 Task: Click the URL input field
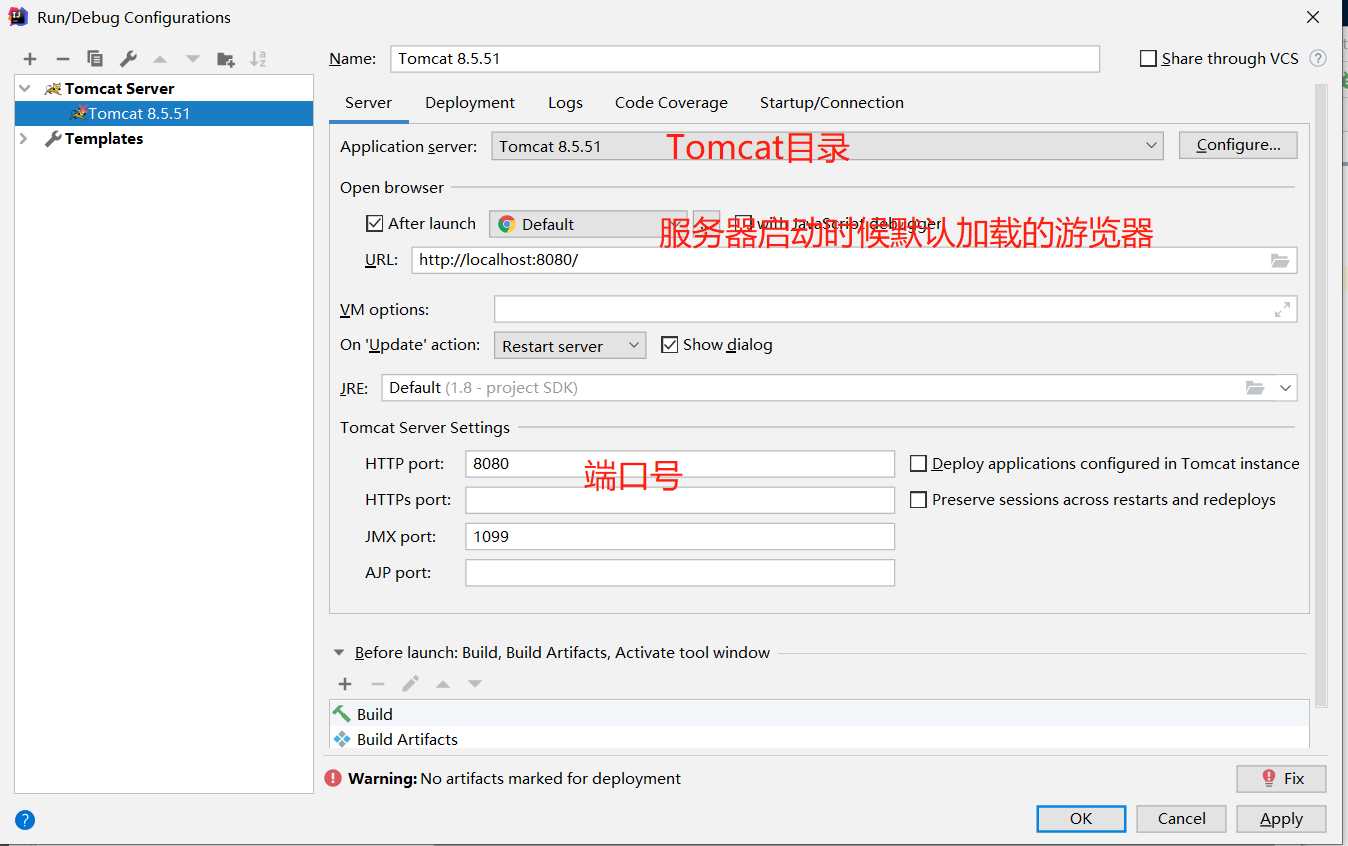pyautogui.click(x=854, y=260)
